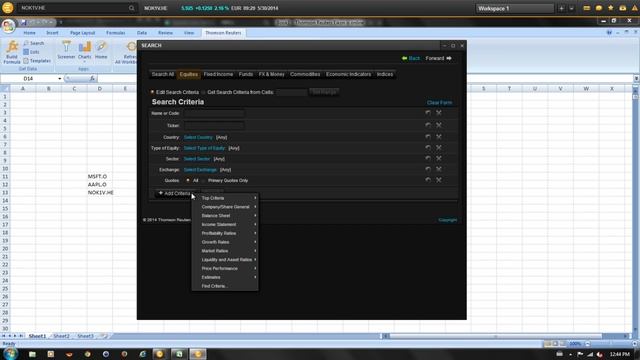
Task: Expand the Income Statement submenu
Action: pos(225,224)
